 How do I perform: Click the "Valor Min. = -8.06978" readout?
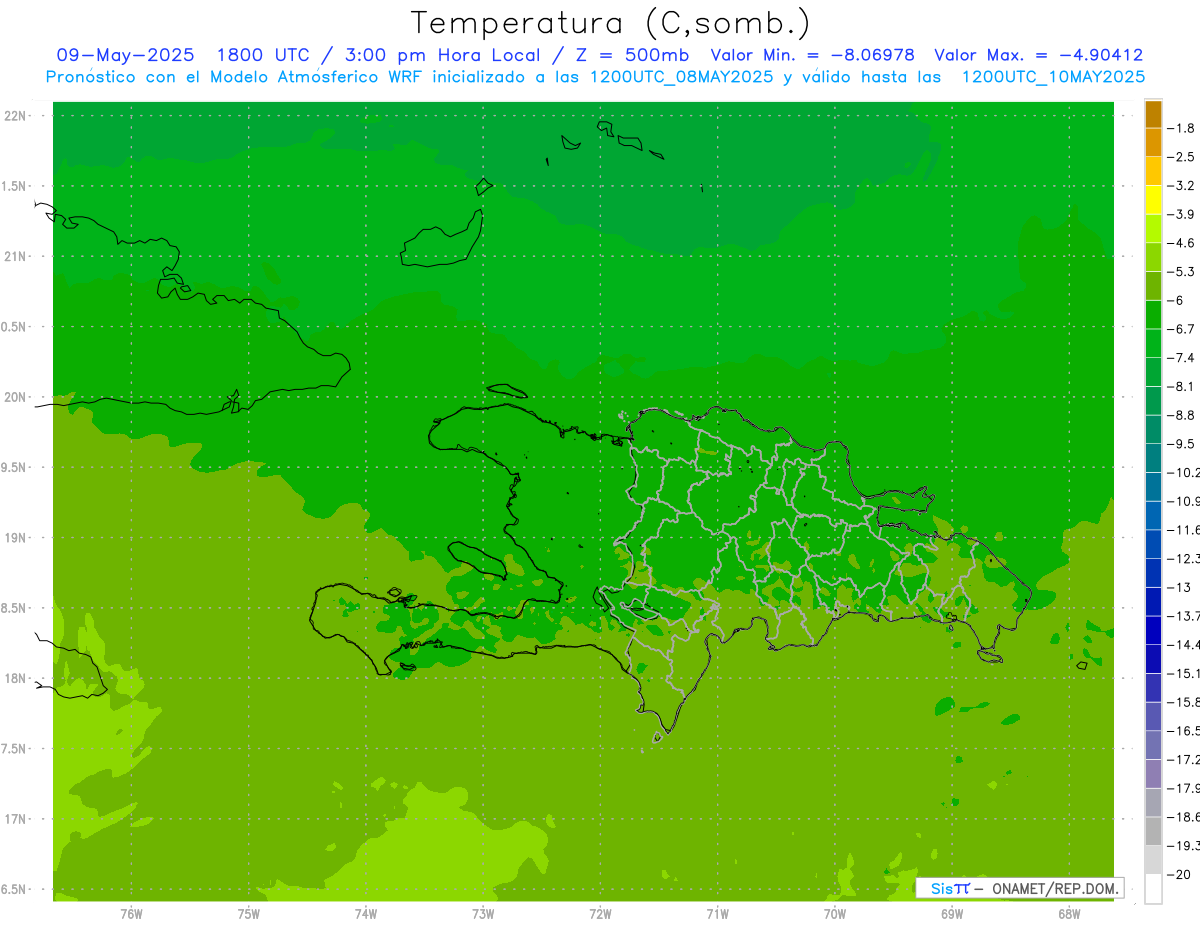point(812,56)
